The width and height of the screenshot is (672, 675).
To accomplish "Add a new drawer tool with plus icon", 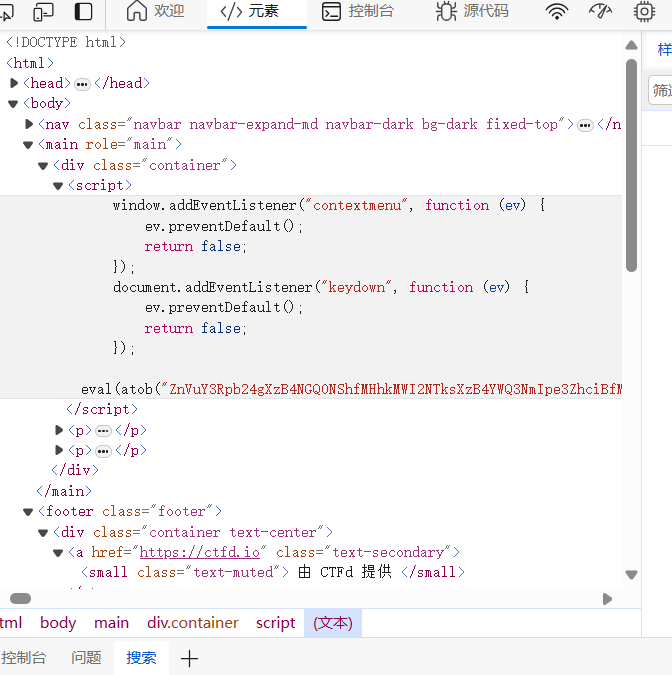I will coord(189,658).
